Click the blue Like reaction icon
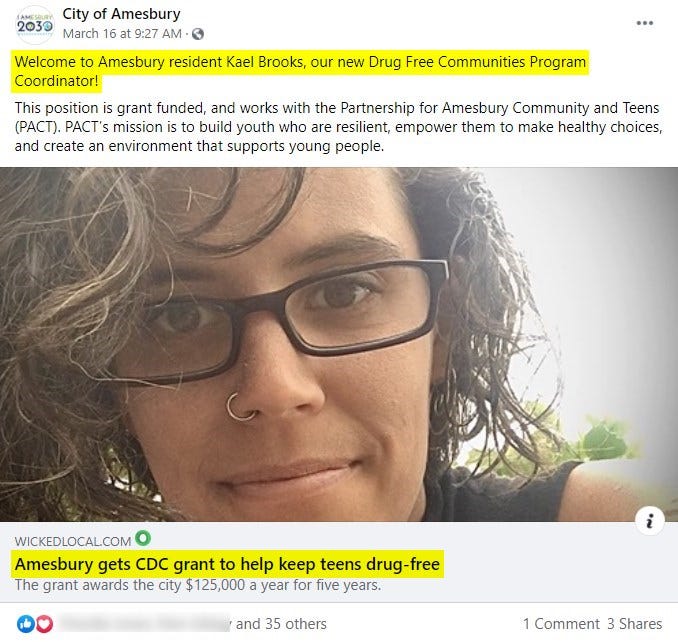The image size is (678, 642). pyautogui.click(x=26, y=624)
